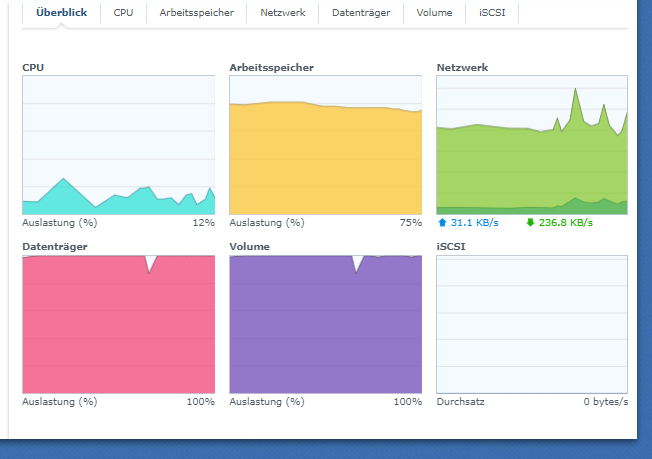Click the blue upload arrow icon
The width and height of the screenshot is (652, 459).
pyautogui.click(x=442, y=223)
